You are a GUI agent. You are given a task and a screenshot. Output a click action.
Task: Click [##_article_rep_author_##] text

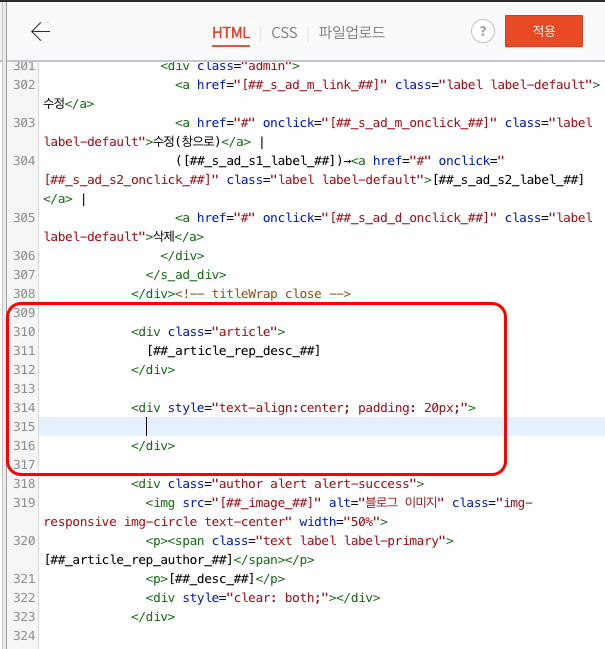(x=138, y=560)
